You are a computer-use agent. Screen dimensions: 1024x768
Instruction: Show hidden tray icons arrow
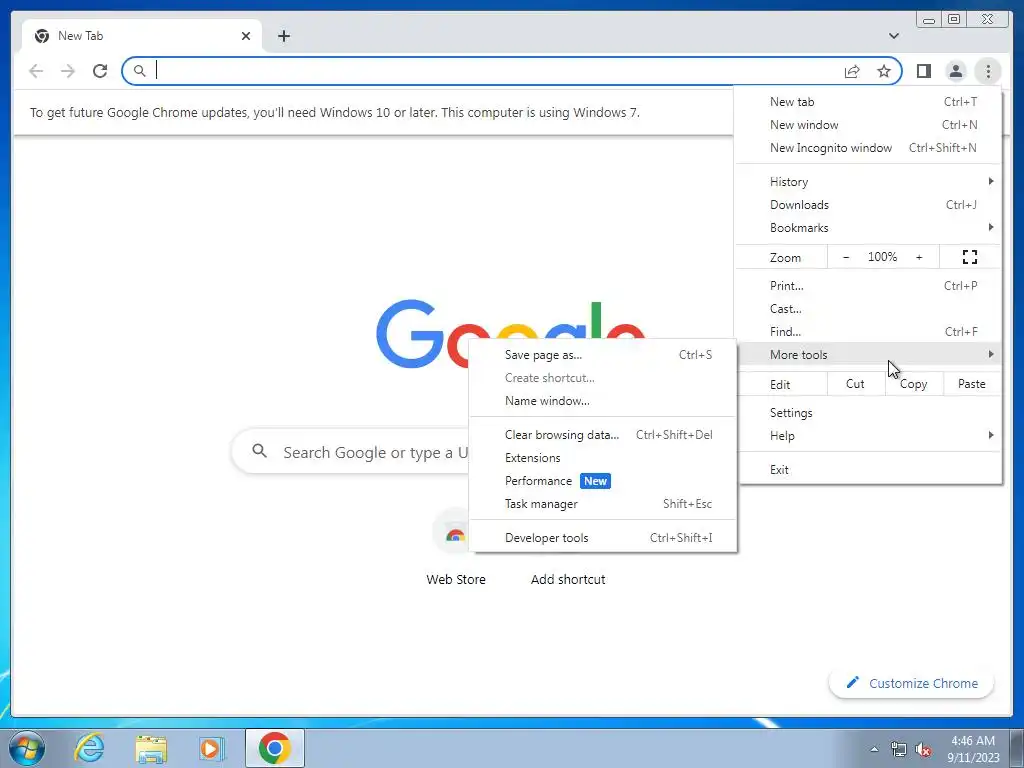click(x=874, y=749)
